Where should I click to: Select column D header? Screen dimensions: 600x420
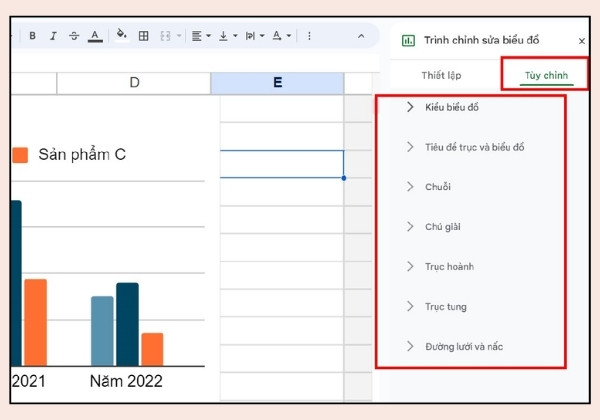[x=134, y=83]
